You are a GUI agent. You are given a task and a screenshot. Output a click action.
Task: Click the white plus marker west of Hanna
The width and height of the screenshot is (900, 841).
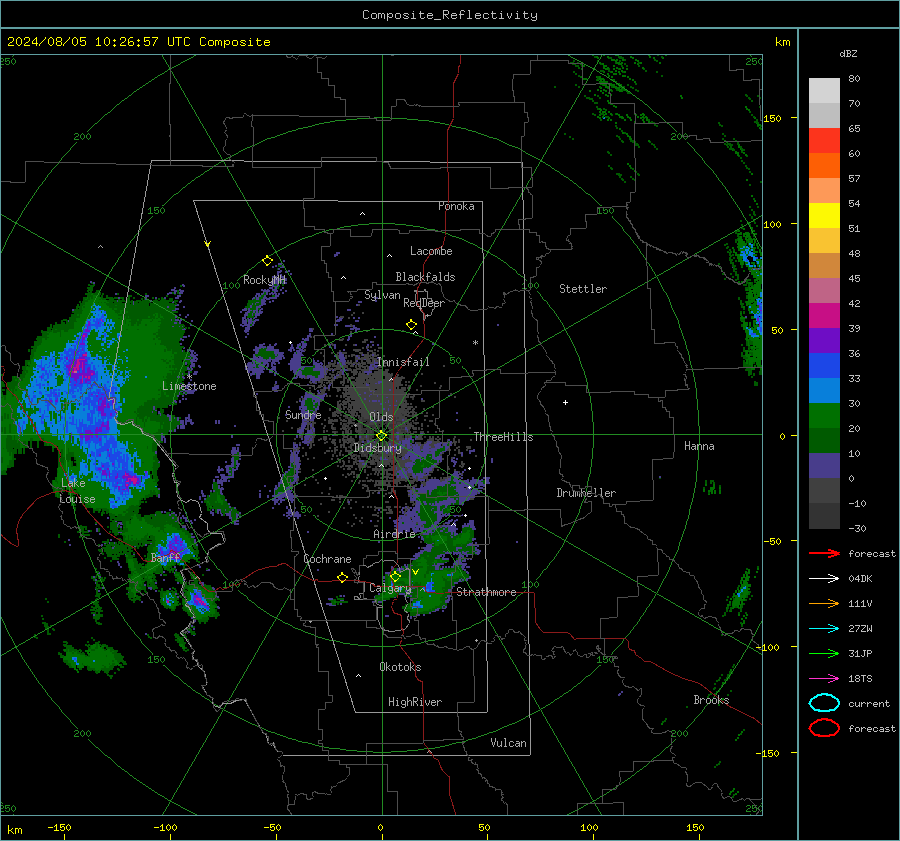coord(565,402)
